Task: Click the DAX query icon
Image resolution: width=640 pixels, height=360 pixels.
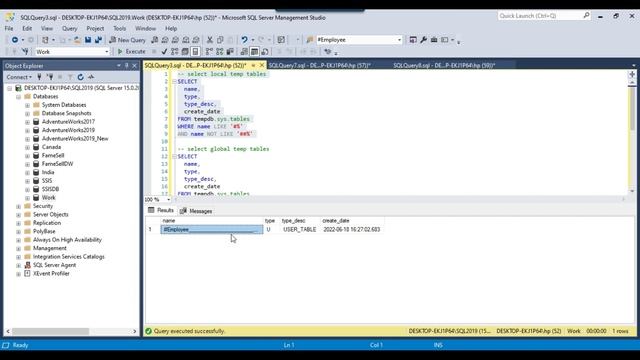Action: pos(196,40)
